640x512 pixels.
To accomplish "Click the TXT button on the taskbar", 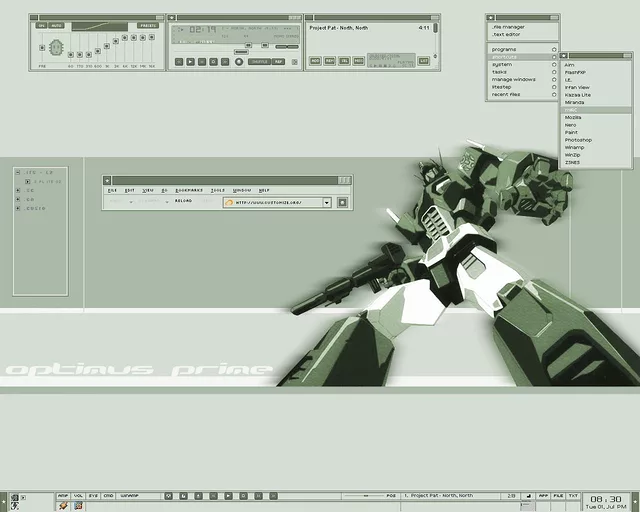I will [x=573, y=496].
